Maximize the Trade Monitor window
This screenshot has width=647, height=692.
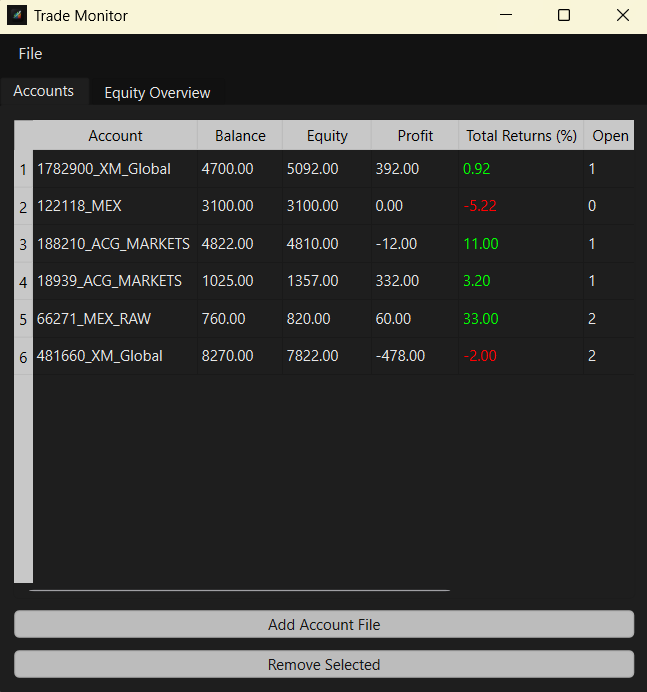pyautogui.click(x=564, y=15)
